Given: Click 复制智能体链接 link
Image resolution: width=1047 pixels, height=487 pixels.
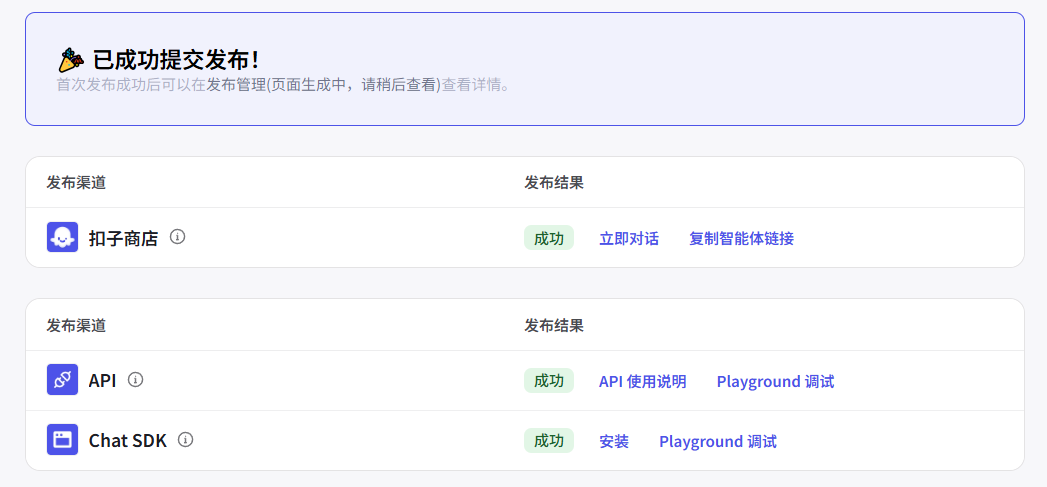Looking at the screenshot, I should [x=741, y=238].
